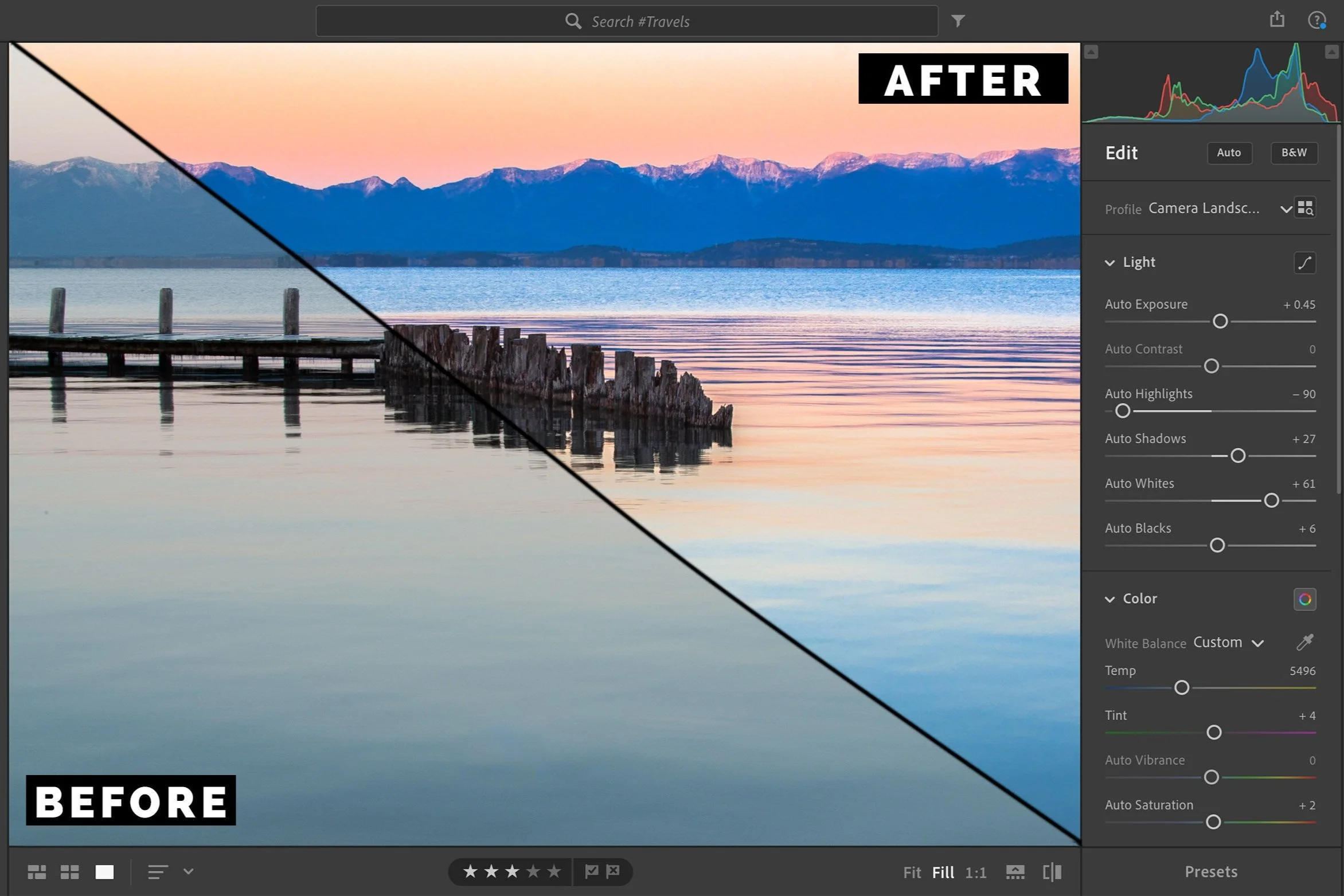Select the Fit zoom option
This screenshot has width=1344, height=896.
coord(912,872)
